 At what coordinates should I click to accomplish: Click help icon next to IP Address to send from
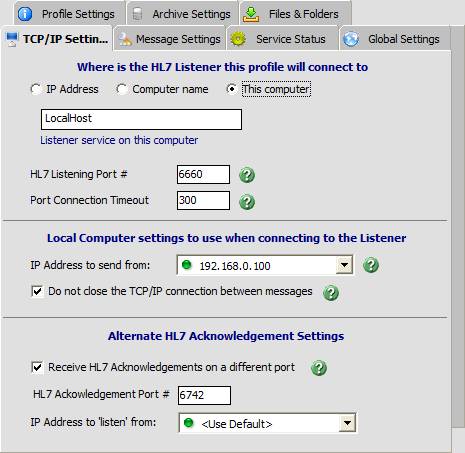coord(371,265)
